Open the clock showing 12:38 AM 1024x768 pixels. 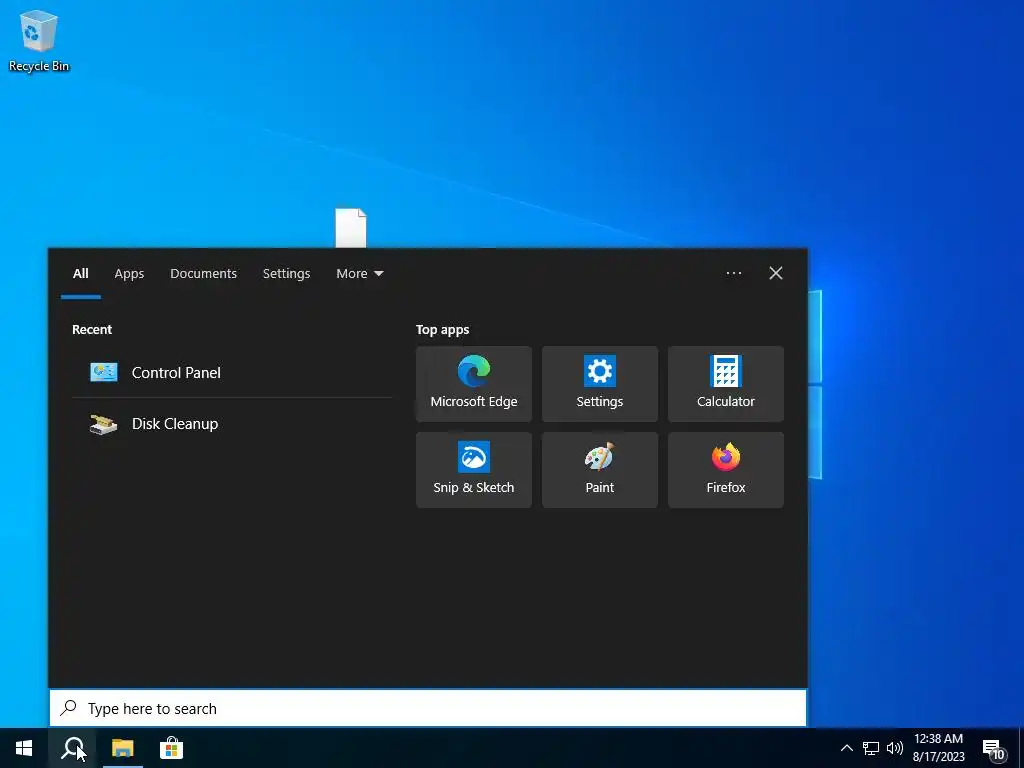938,748
